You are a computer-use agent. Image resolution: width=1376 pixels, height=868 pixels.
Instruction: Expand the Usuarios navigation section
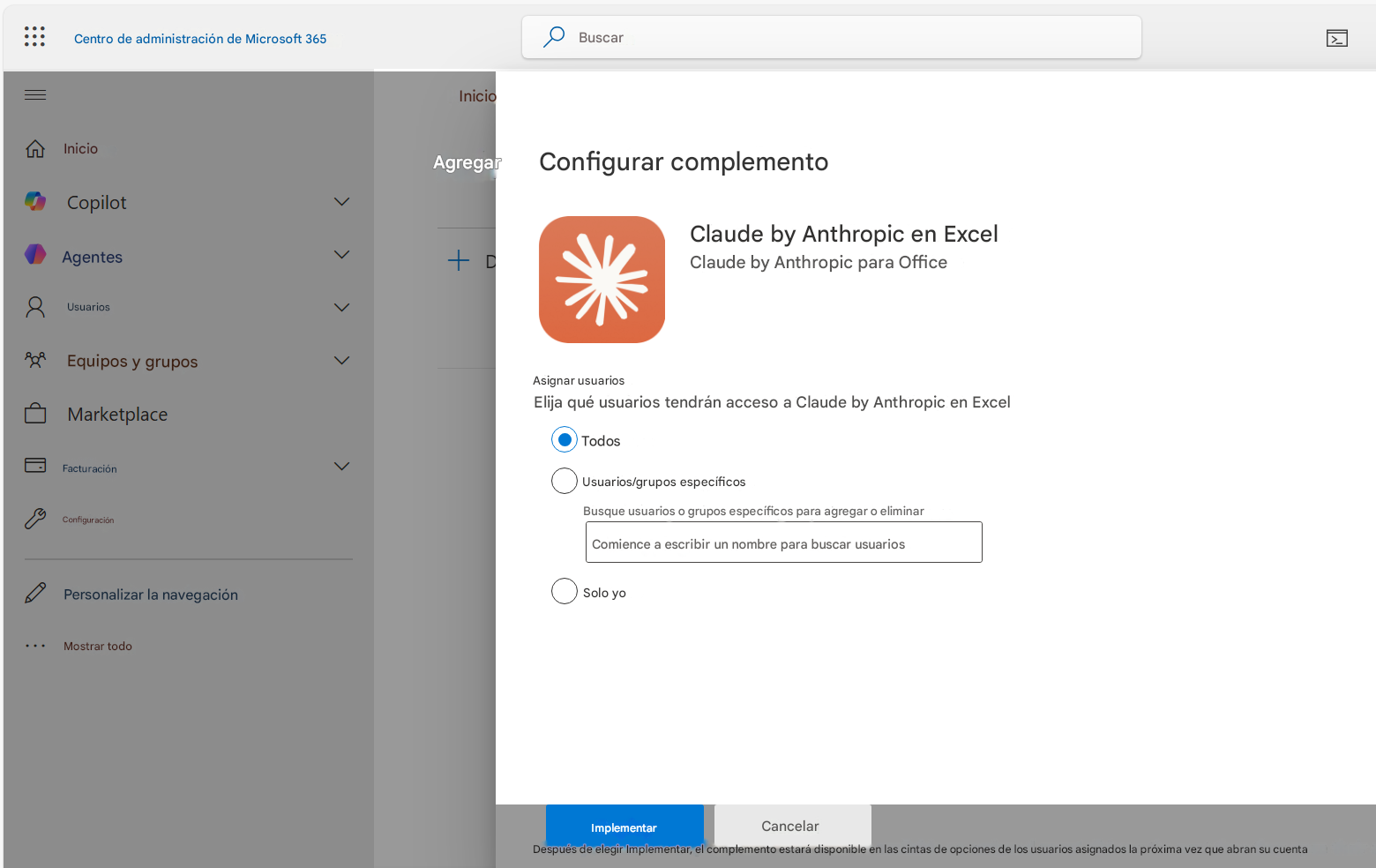(x=342, y=307)
